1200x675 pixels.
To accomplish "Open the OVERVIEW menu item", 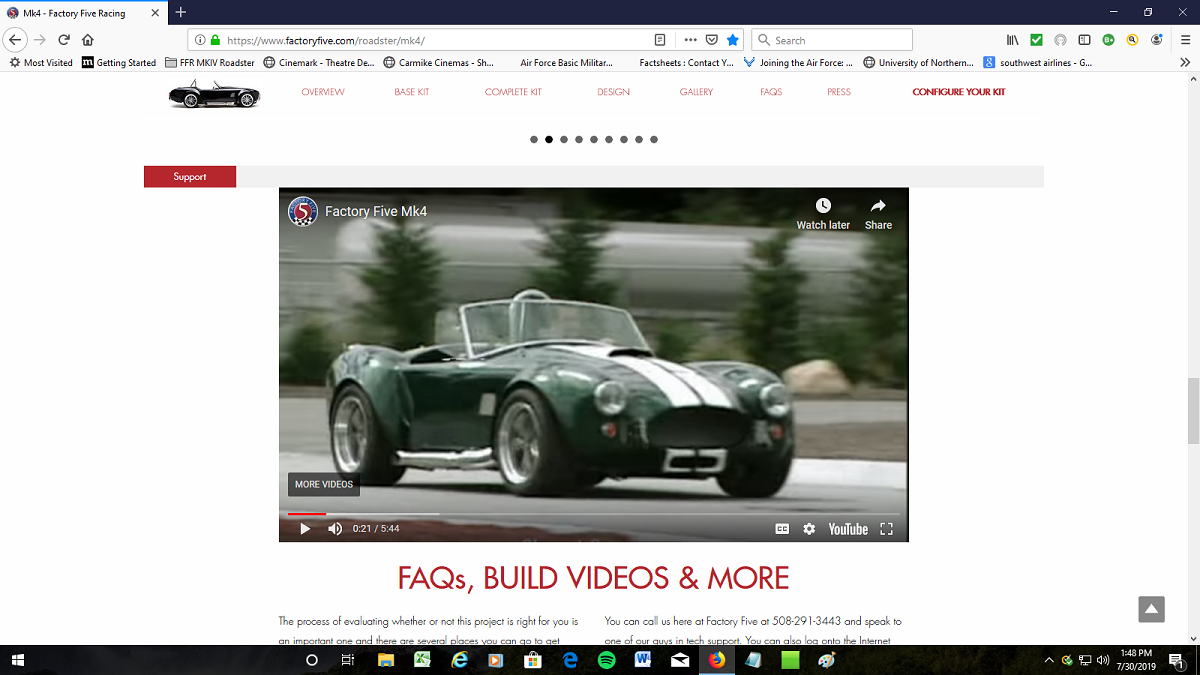I will coord(323,92).
